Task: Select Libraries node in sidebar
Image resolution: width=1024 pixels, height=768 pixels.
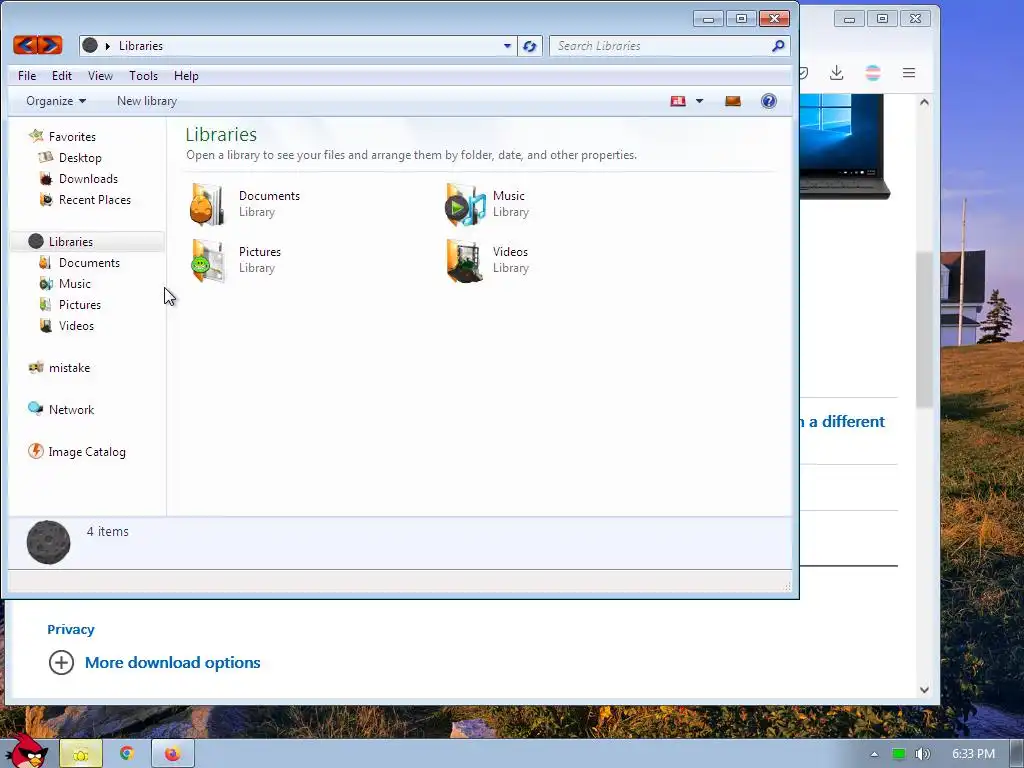Action: tap(71, 242)
